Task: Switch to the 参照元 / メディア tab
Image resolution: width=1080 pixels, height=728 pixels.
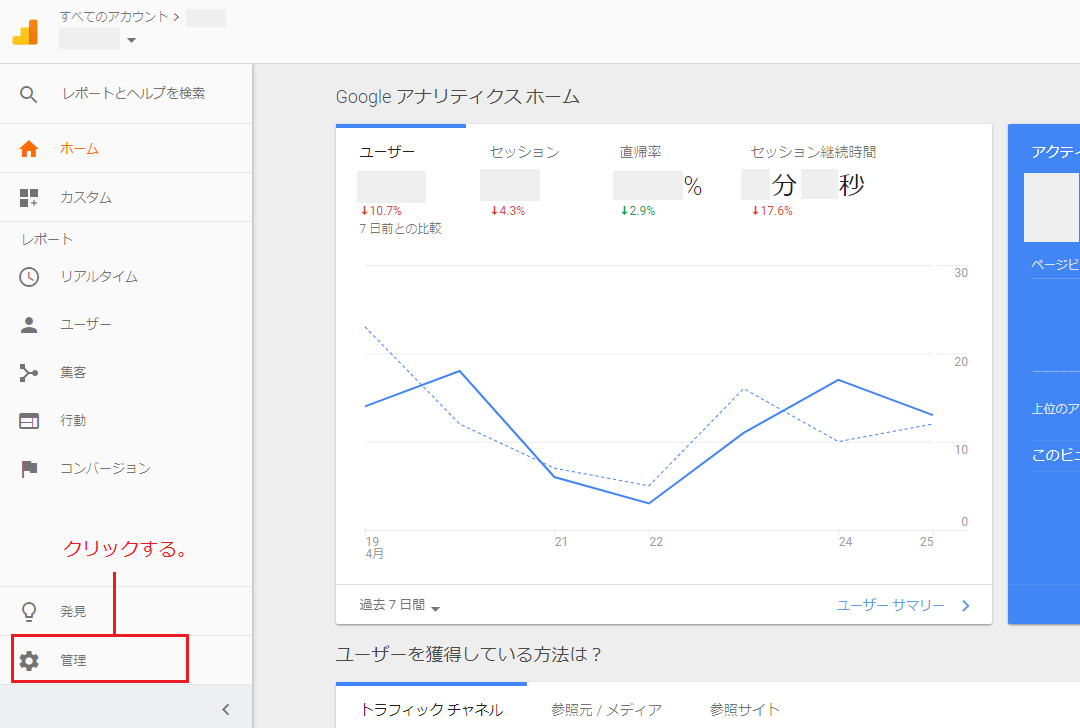Action: (x=606, y=710)
